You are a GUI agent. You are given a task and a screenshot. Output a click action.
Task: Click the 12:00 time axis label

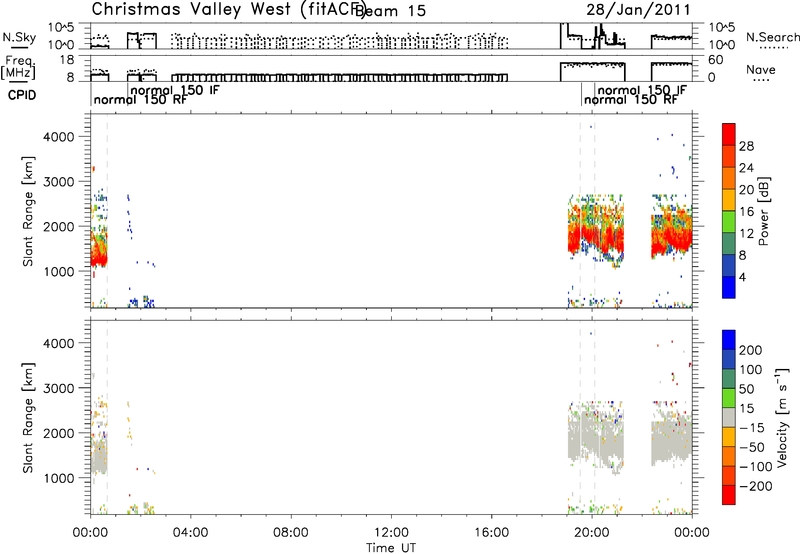click(391, 533)
